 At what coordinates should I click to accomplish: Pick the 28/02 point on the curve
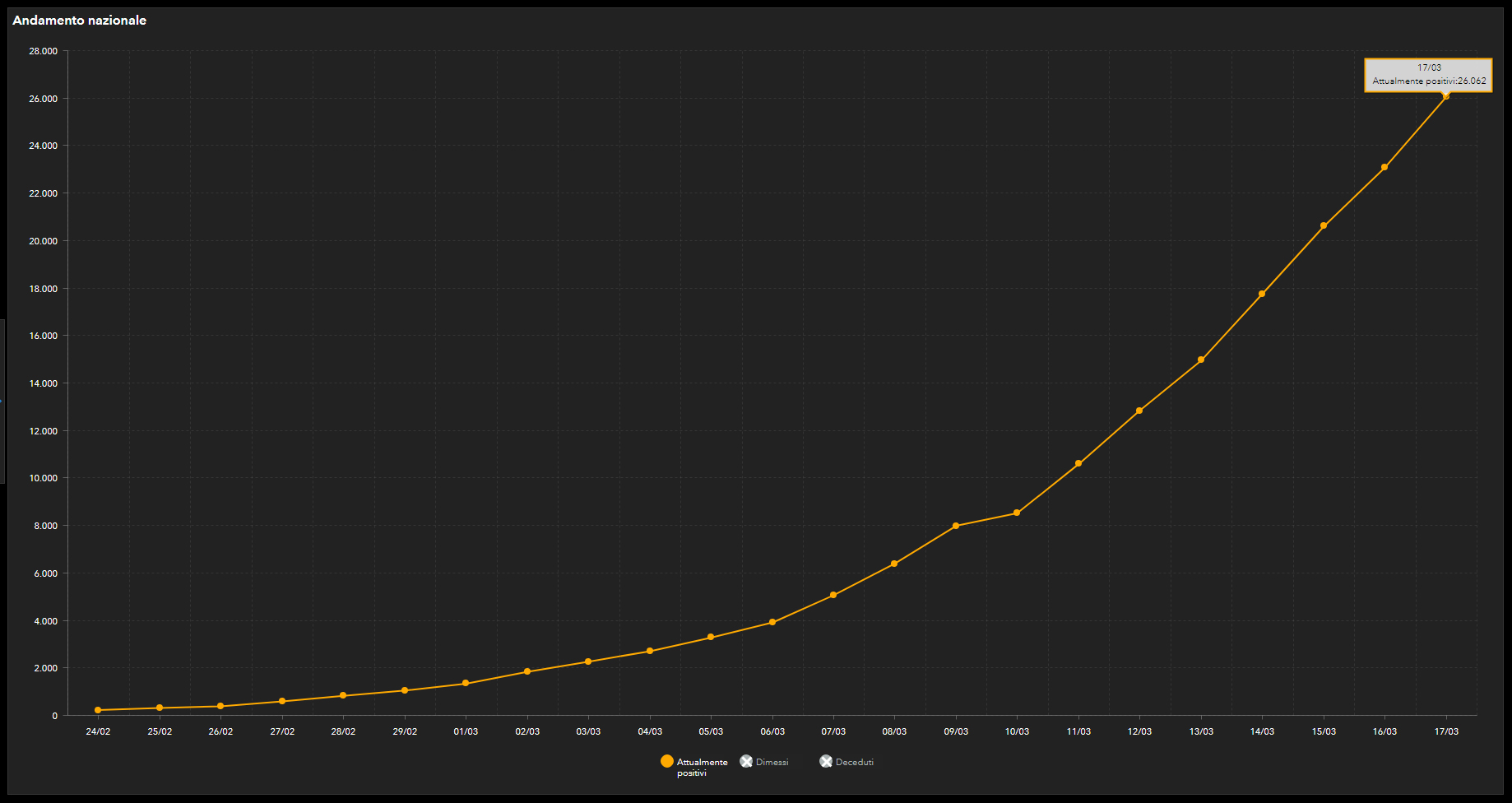point(343,695)
